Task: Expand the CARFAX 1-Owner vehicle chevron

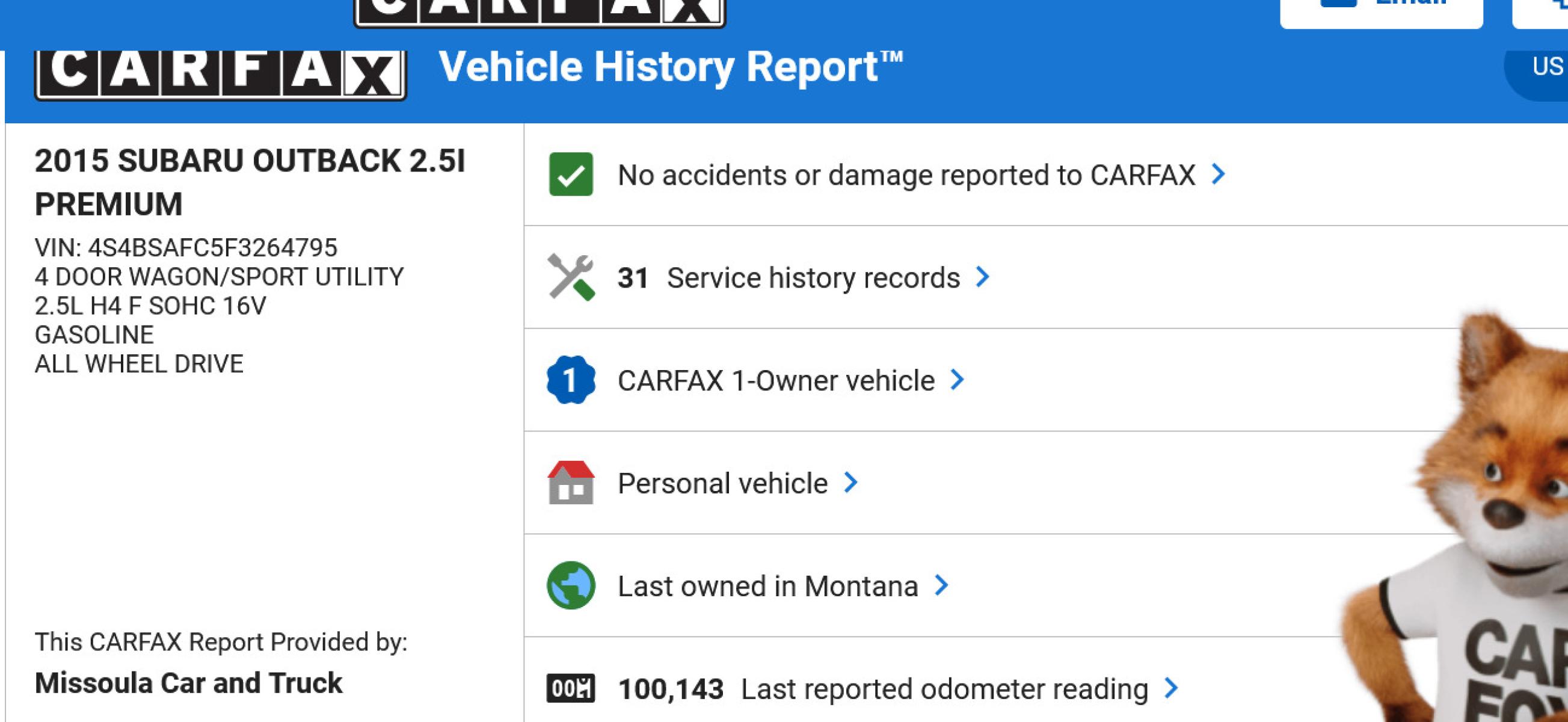Action: click(957, 380)
